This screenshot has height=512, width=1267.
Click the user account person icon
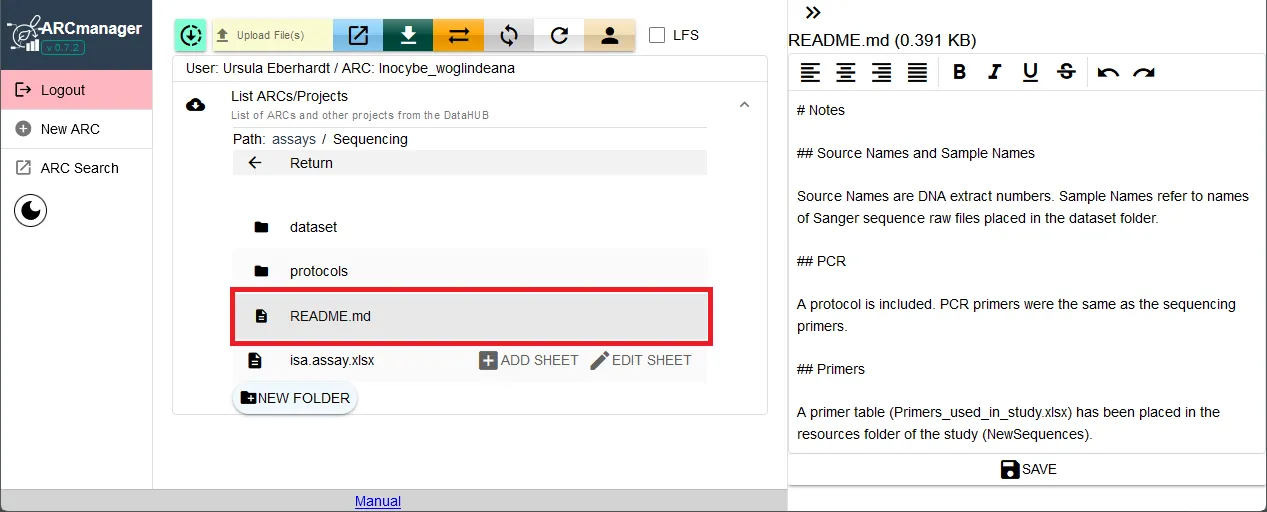click(x=609, y=35)
